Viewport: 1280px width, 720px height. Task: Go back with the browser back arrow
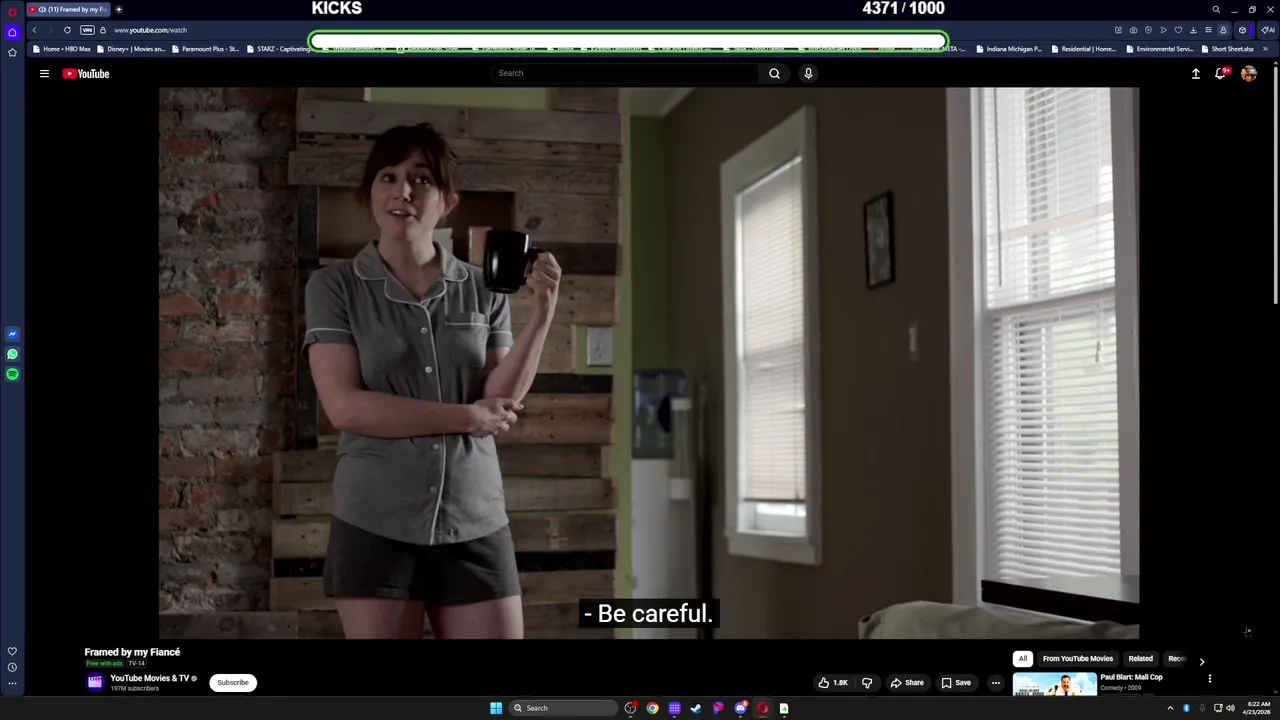34,30
